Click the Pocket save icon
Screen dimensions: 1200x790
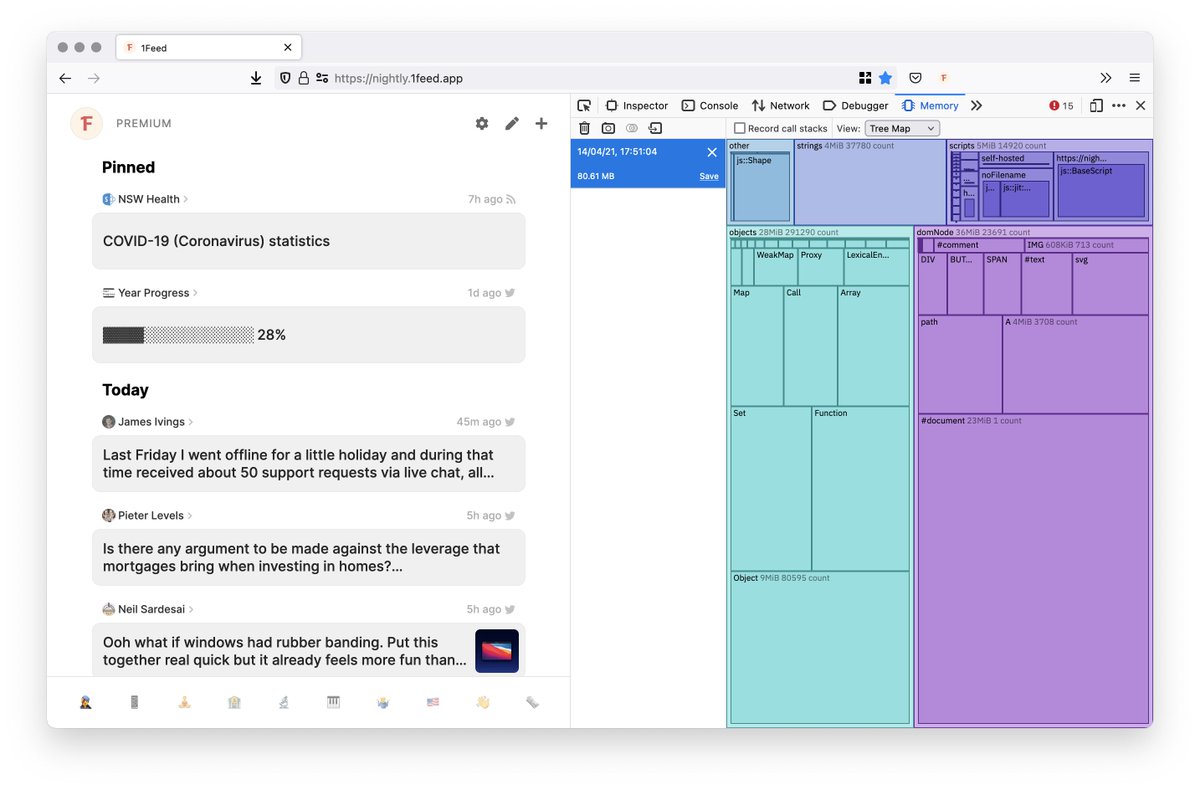pos(915,78)
